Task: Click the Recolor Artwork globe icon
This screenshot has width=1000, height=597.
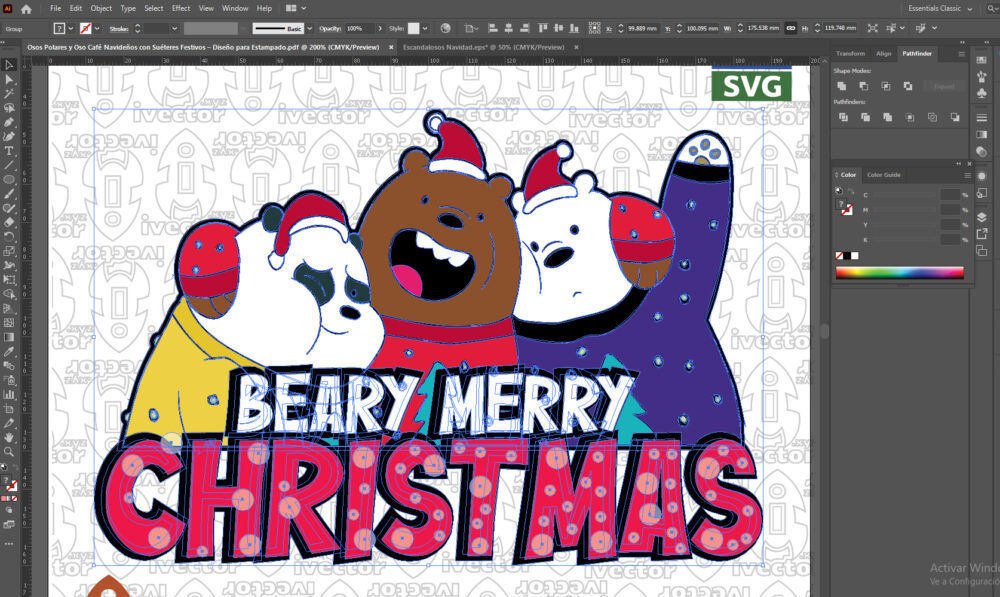Action: click(445, 28)
